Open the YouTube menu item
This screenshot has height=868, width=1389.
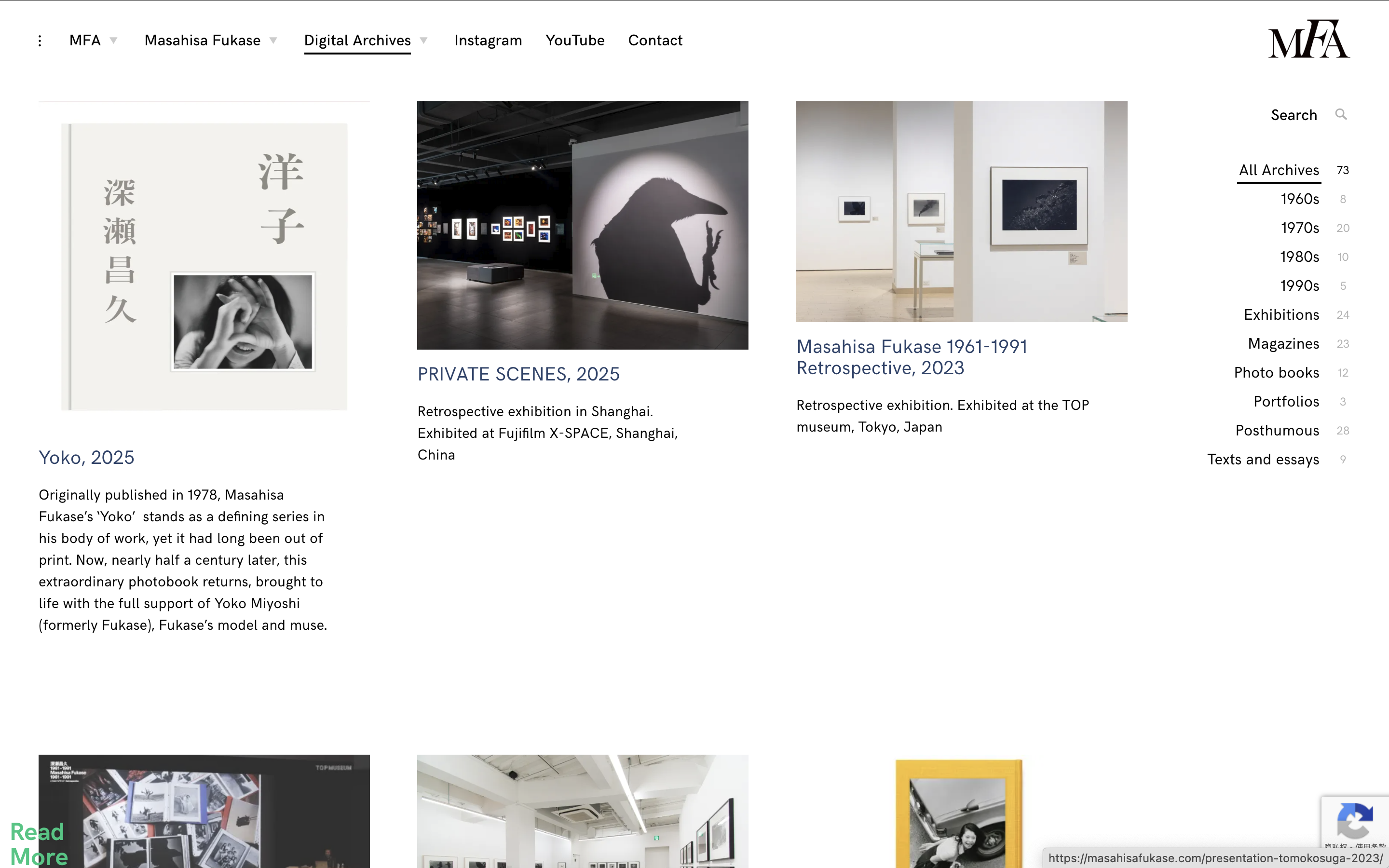pos(574,41)
